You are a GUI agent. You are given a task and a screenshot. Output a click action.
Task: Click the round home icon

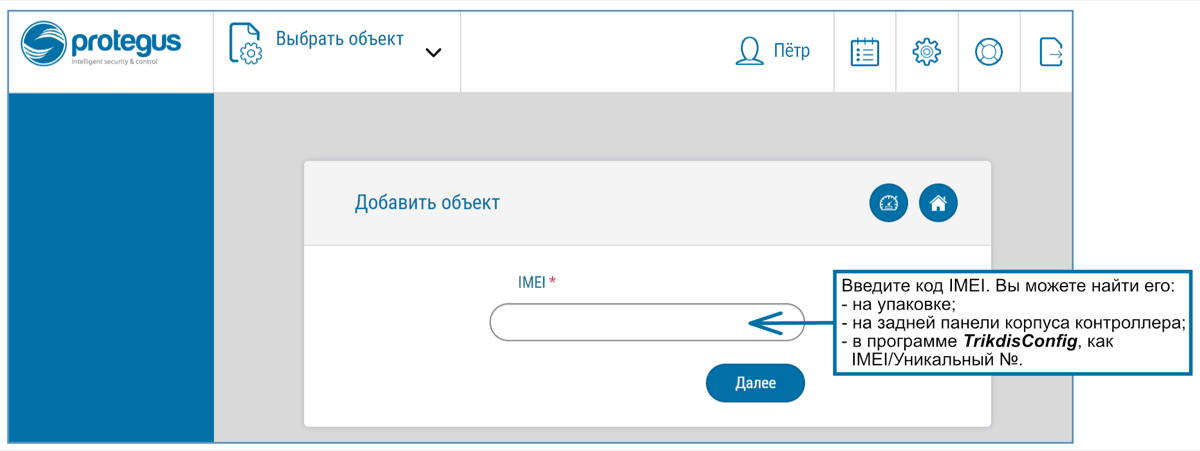tap(938, 203)
